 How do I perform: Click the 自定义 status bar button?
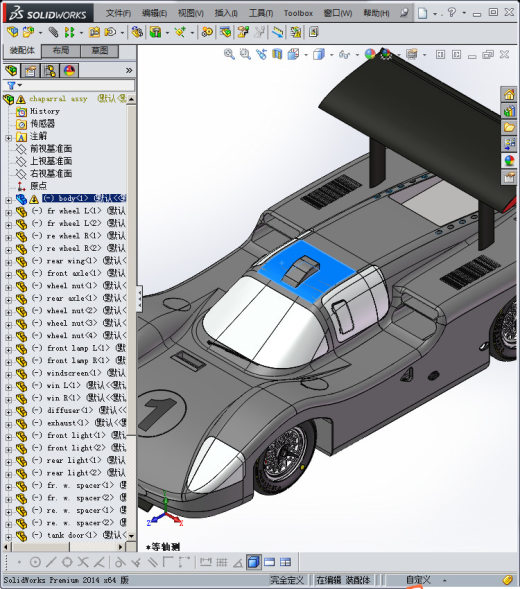click(x=418, y=580)
